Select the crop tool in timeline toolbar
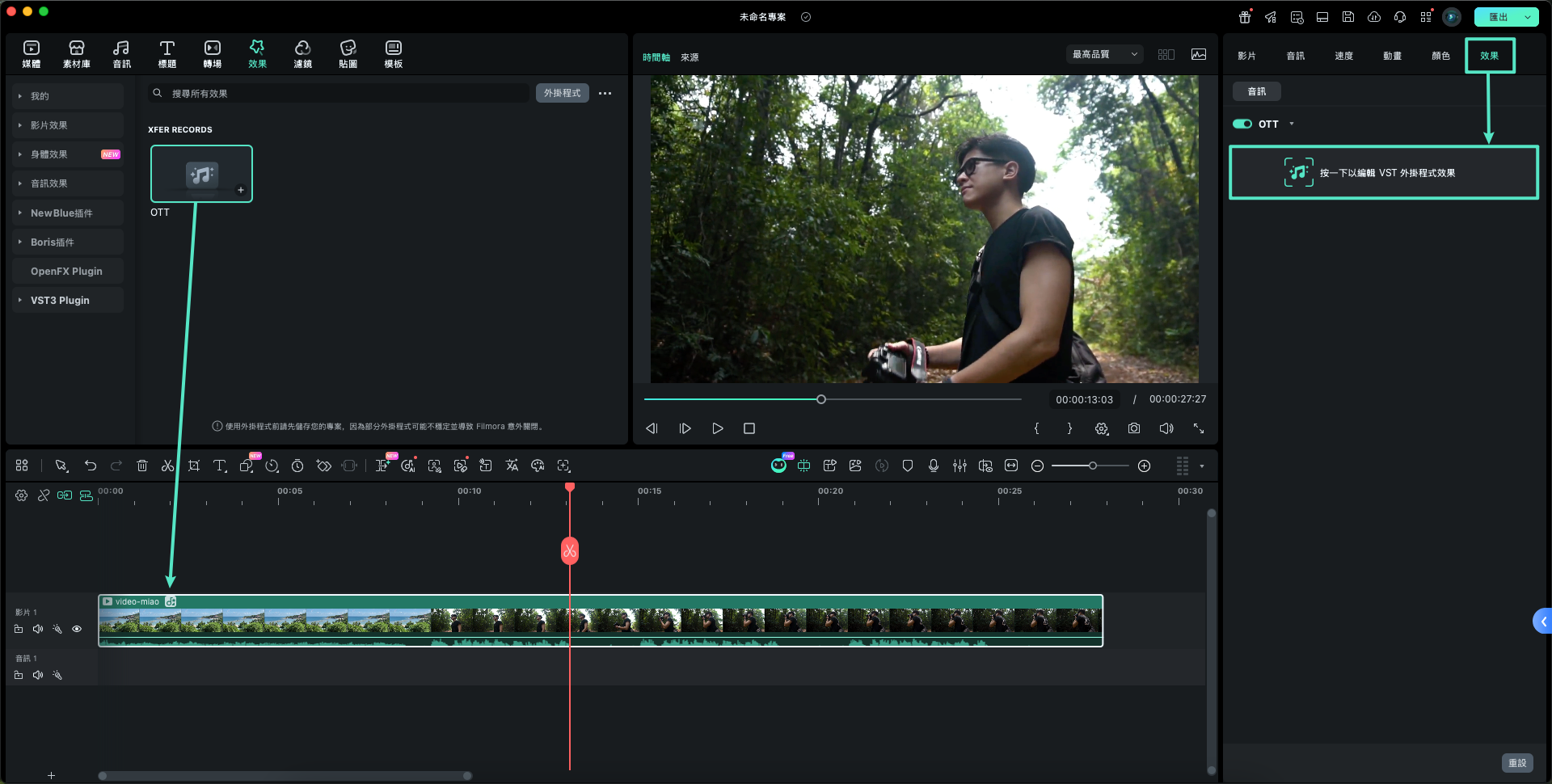The image size is (1552, 784). click(x=194, y=466)
